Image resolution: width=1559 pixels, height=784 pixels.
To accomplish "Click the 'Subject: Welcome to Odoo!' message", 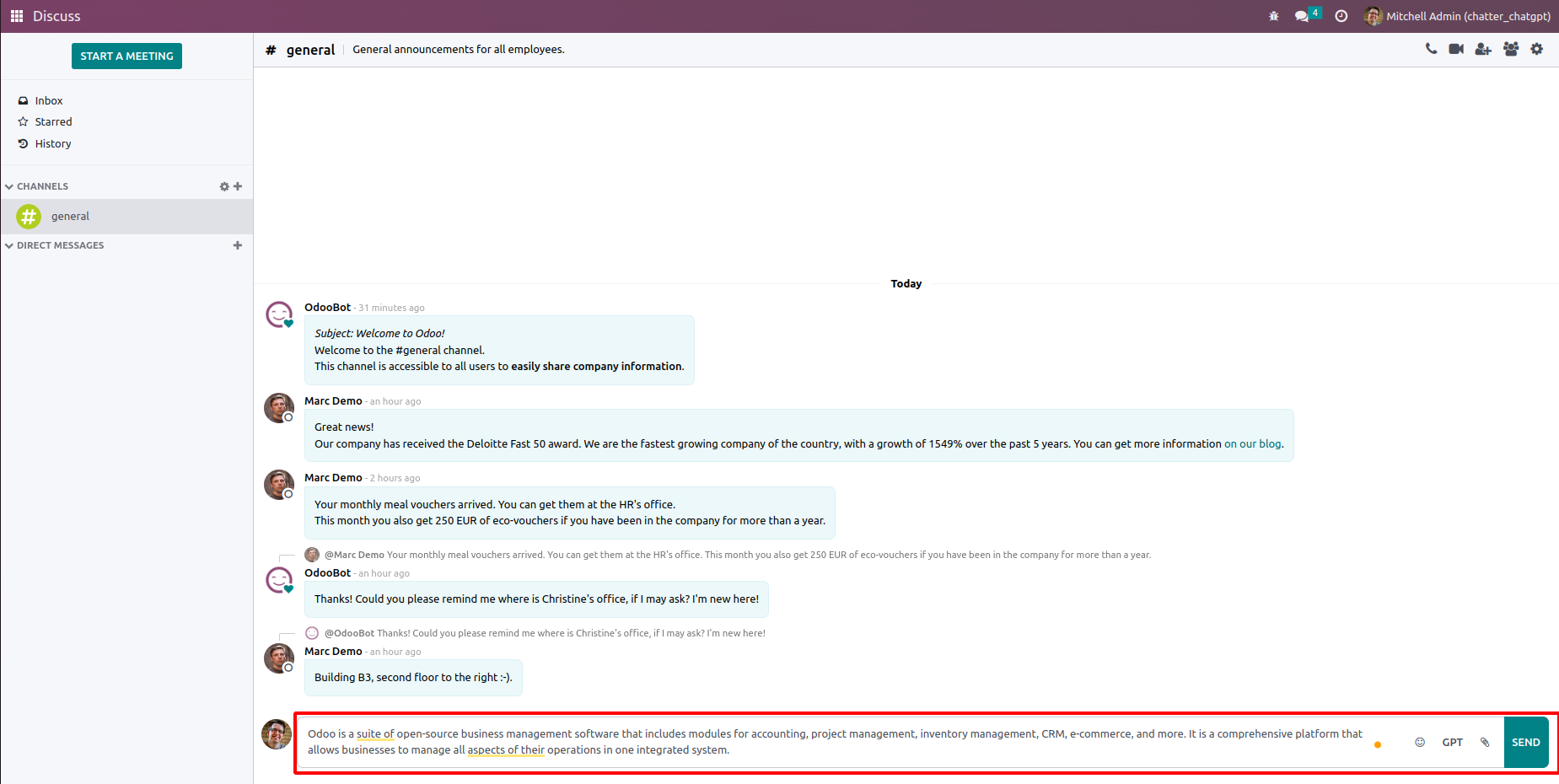I will click(499, 350).
